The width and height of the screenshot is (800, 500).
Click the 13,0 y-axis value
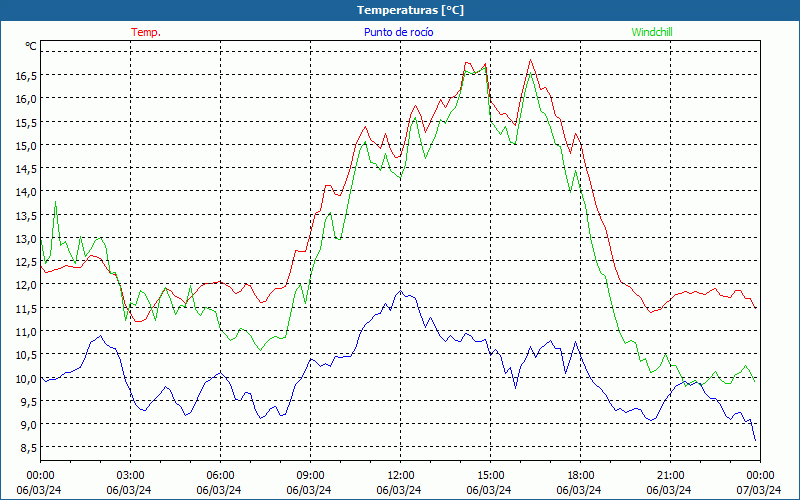26,239
